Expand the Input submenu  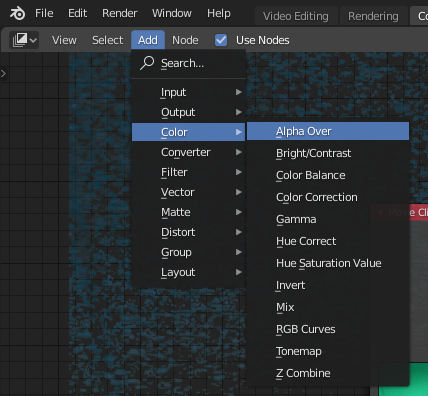(189, 92)
